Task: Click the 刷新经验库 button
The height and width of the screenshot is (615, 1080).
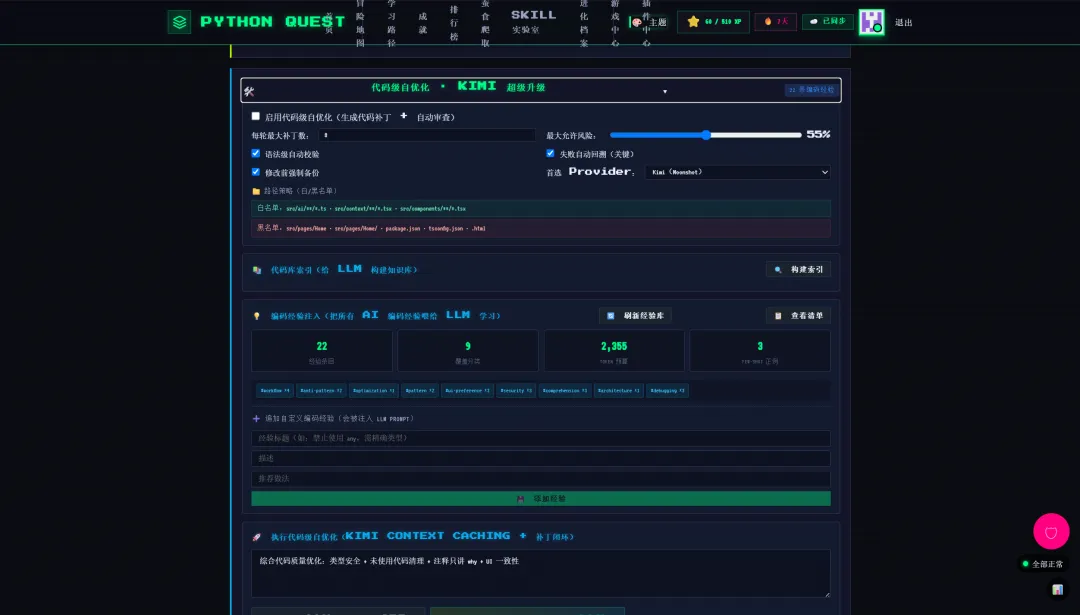Action: (635, 315)
